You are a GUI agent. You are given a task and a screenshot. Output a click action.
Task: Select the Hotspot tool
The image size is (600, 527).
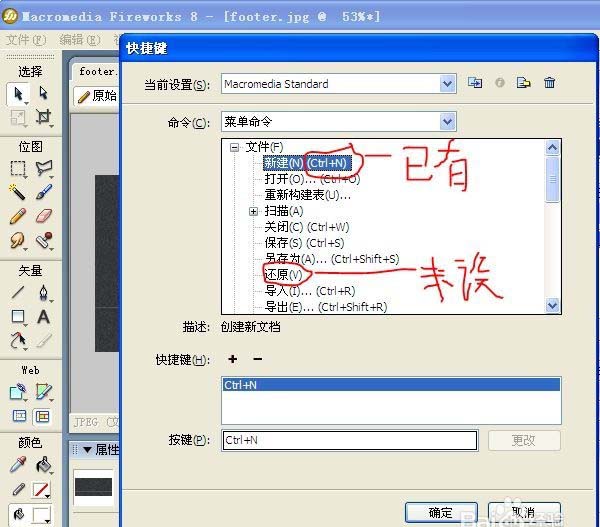click(18, 392)
